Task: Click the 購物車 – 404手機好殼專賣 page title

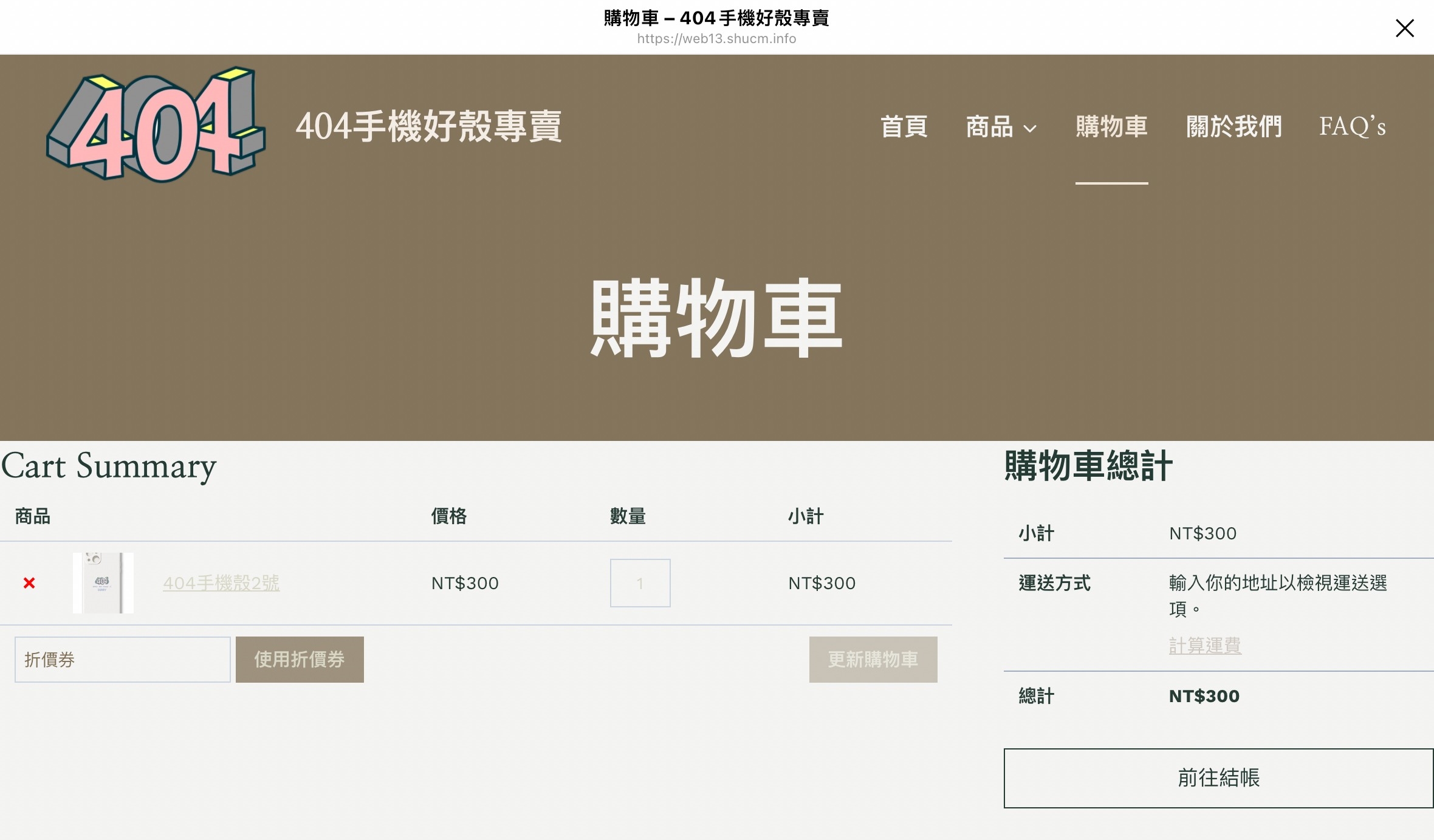Action: [716, 18]
